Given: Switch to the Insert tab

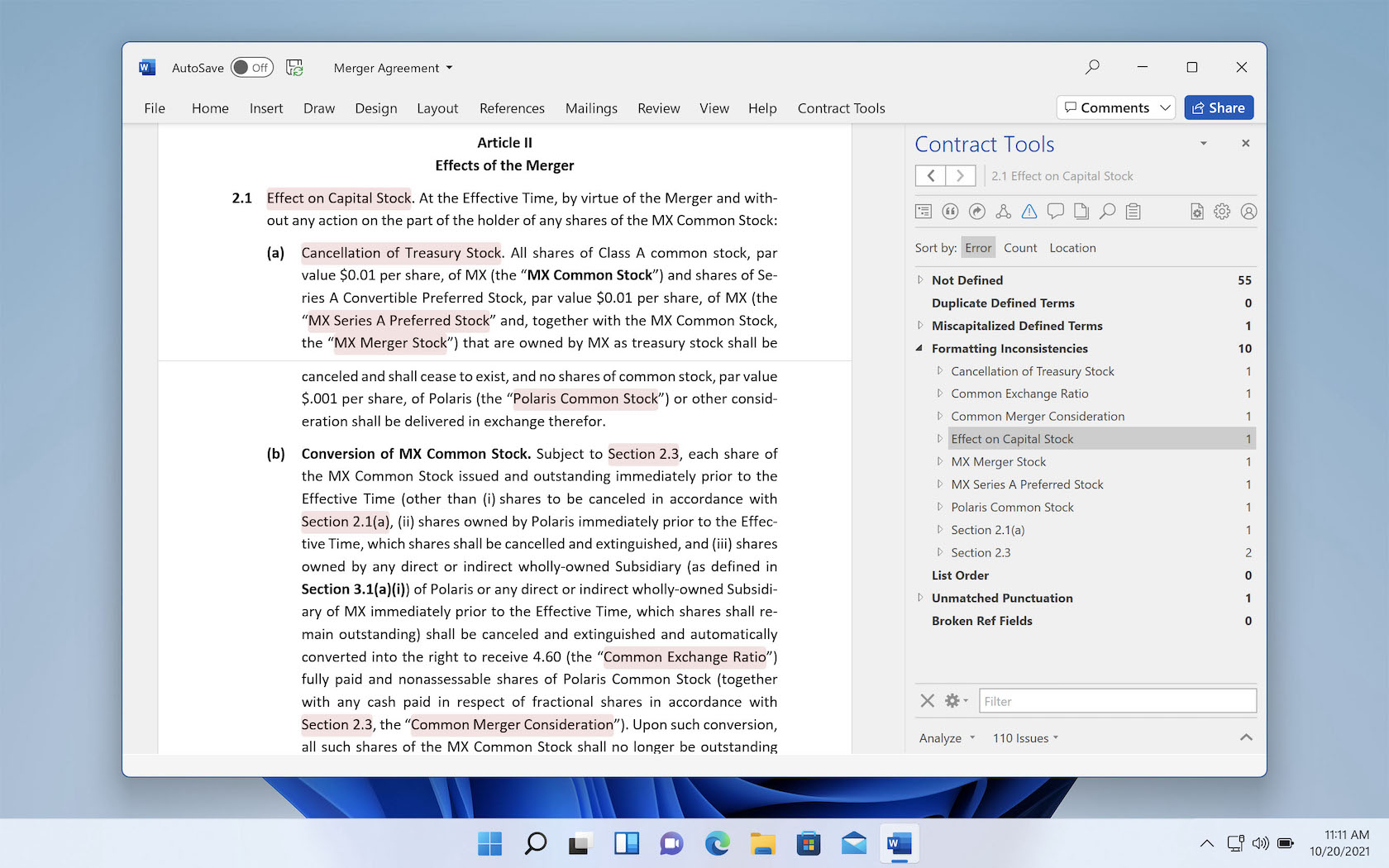Looking at the screenshot, I should point(266,108).
